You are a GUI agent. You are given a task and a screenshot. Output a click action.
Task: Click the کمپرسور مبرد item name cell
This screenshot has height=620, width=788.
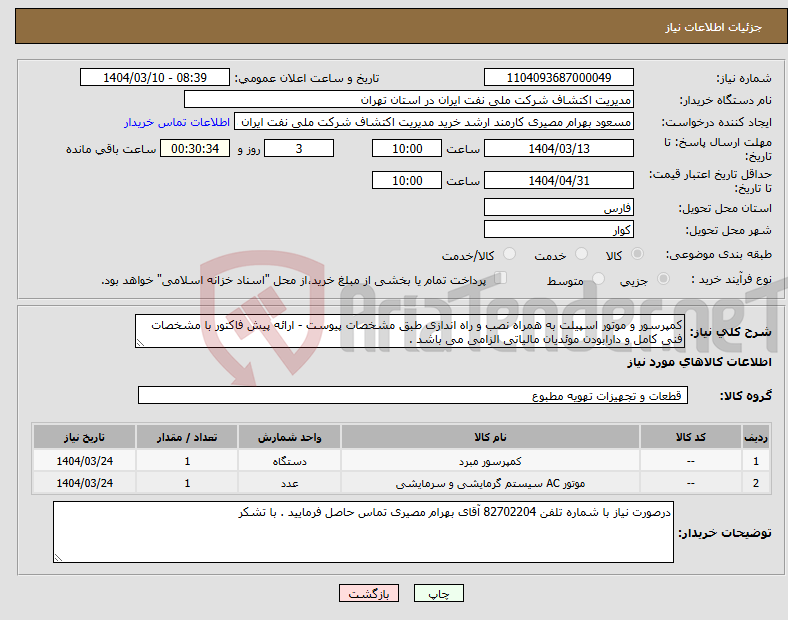click(490, 461)
